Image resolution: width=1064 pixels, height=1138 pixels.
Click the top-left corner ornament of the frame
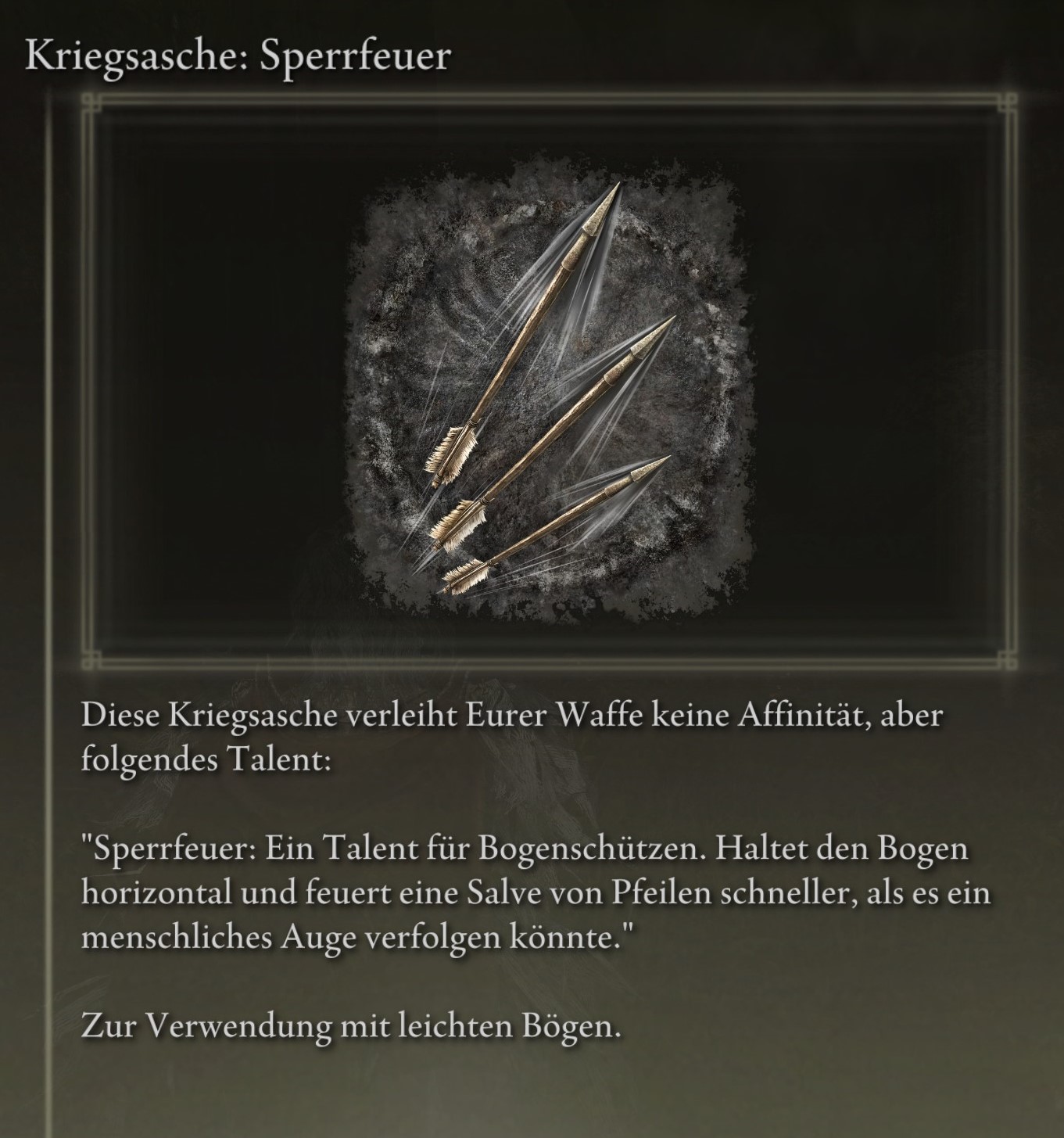click(x=93, y=104)
